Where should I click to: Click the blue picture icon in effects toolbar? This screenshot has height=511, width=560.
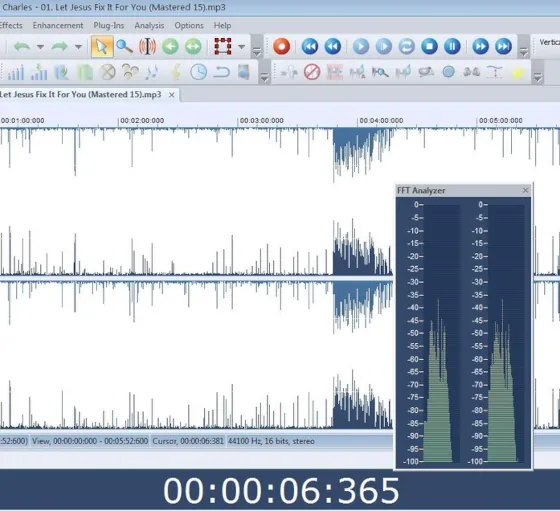(x=244, y=72)
